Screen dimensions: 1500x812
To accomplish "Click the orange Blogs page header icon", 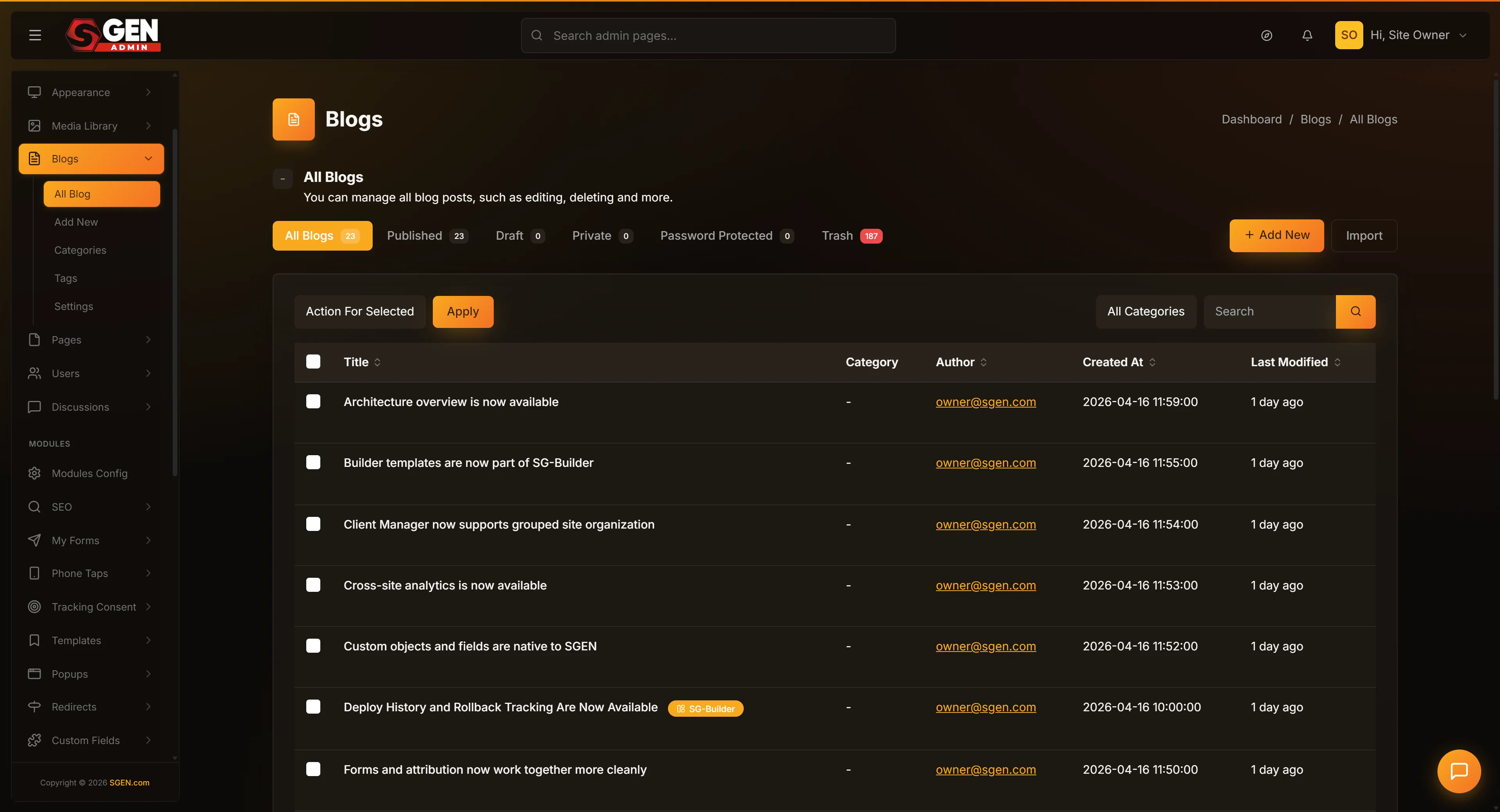I will [293, 119].
